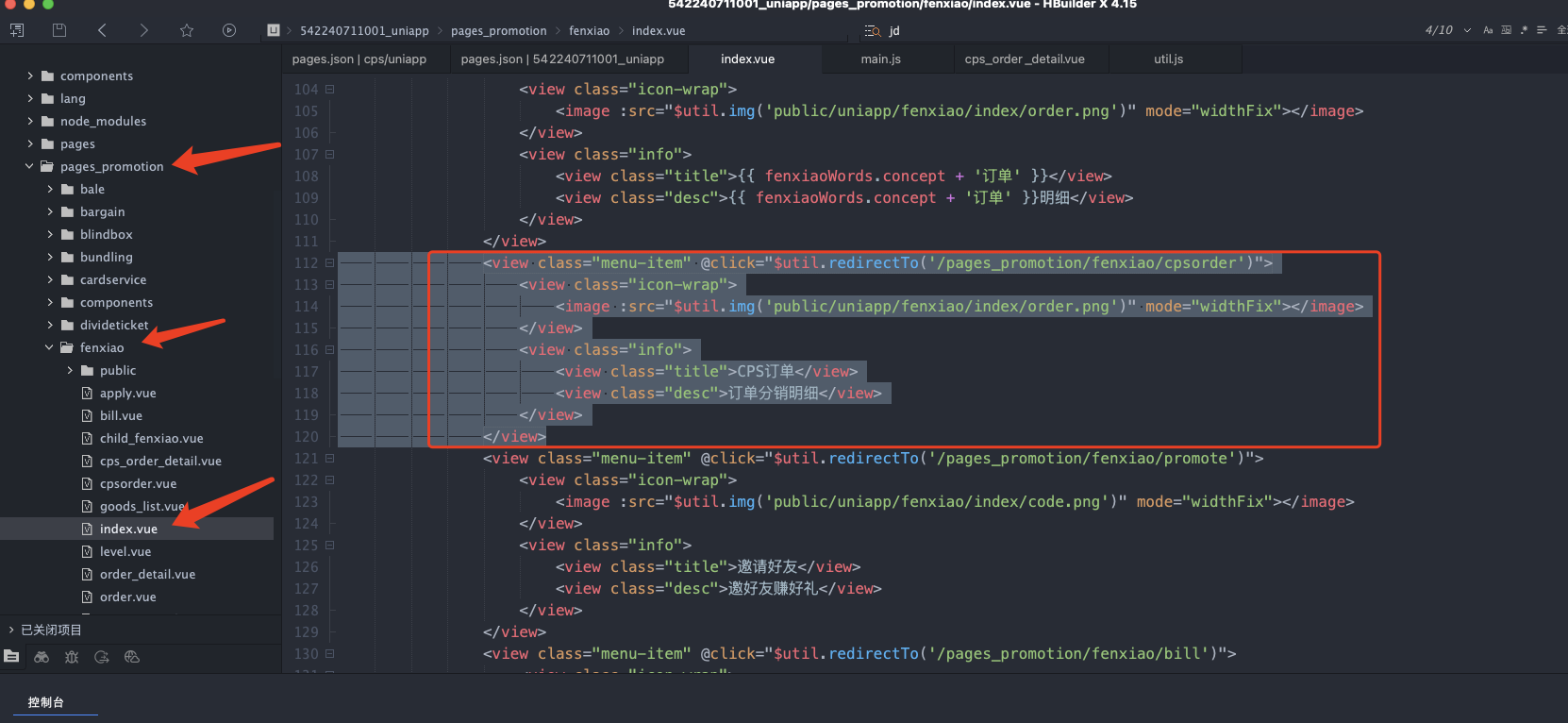Click the sync refresh arrow panel icon
The height and width of the screenshot is (723, 1568).
102,656
